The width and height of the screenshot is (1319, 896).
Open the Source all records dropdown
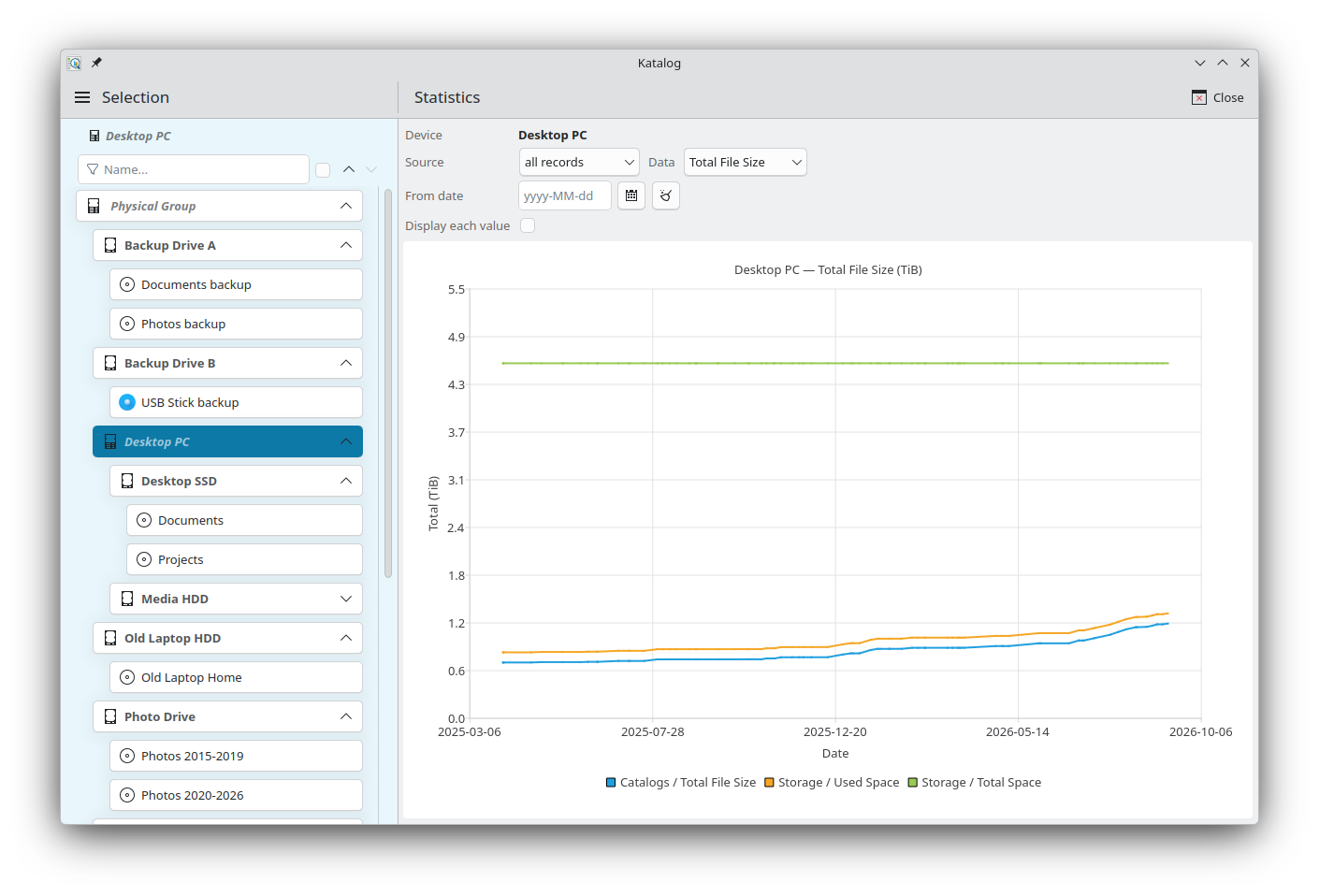[x=579, y=162]
